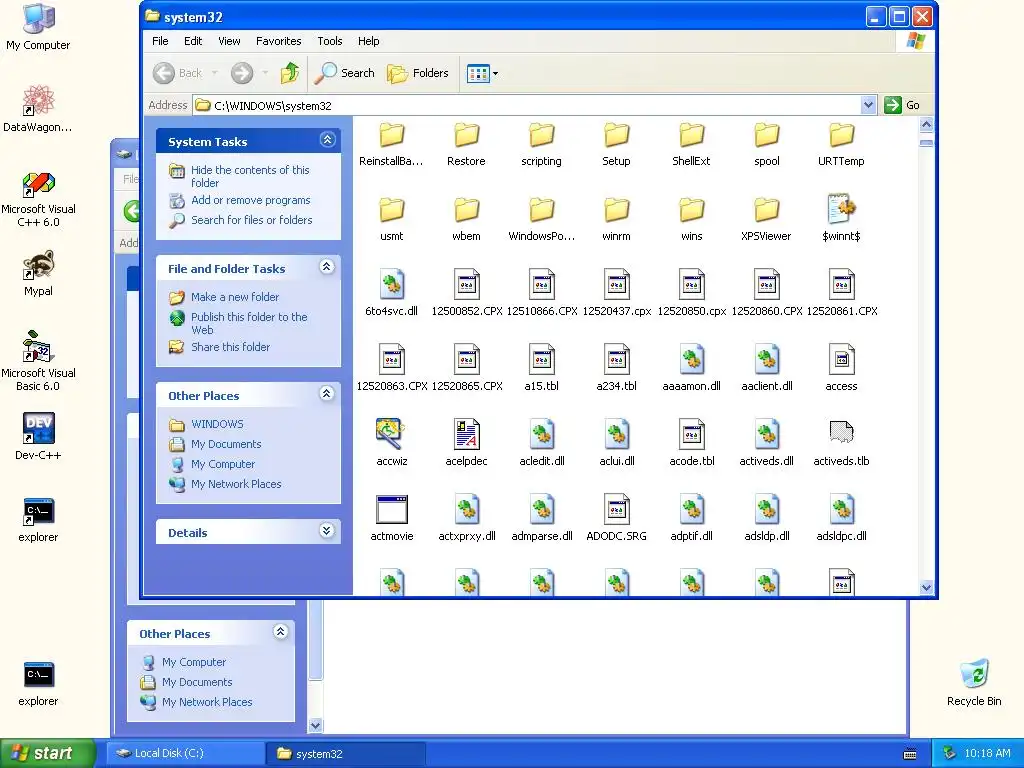Click Make a new folder link
Viewport: 1024px width, 768px height.
[x=235, y=297]
